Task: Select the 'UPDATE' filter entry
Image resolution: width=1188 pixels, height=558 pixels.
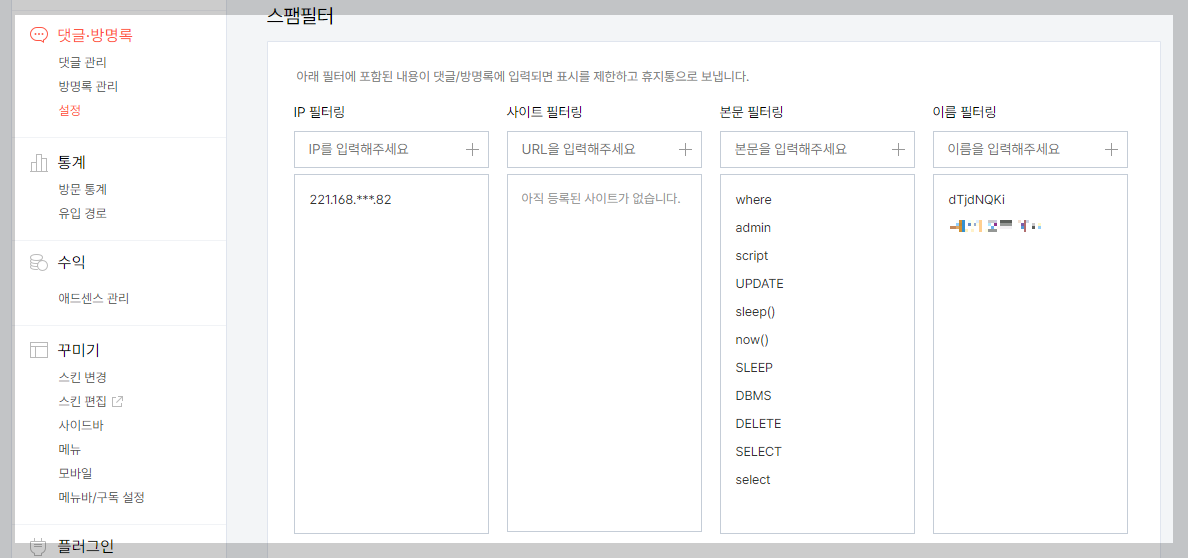Action: pyautogui.click(x=759, y=284)
